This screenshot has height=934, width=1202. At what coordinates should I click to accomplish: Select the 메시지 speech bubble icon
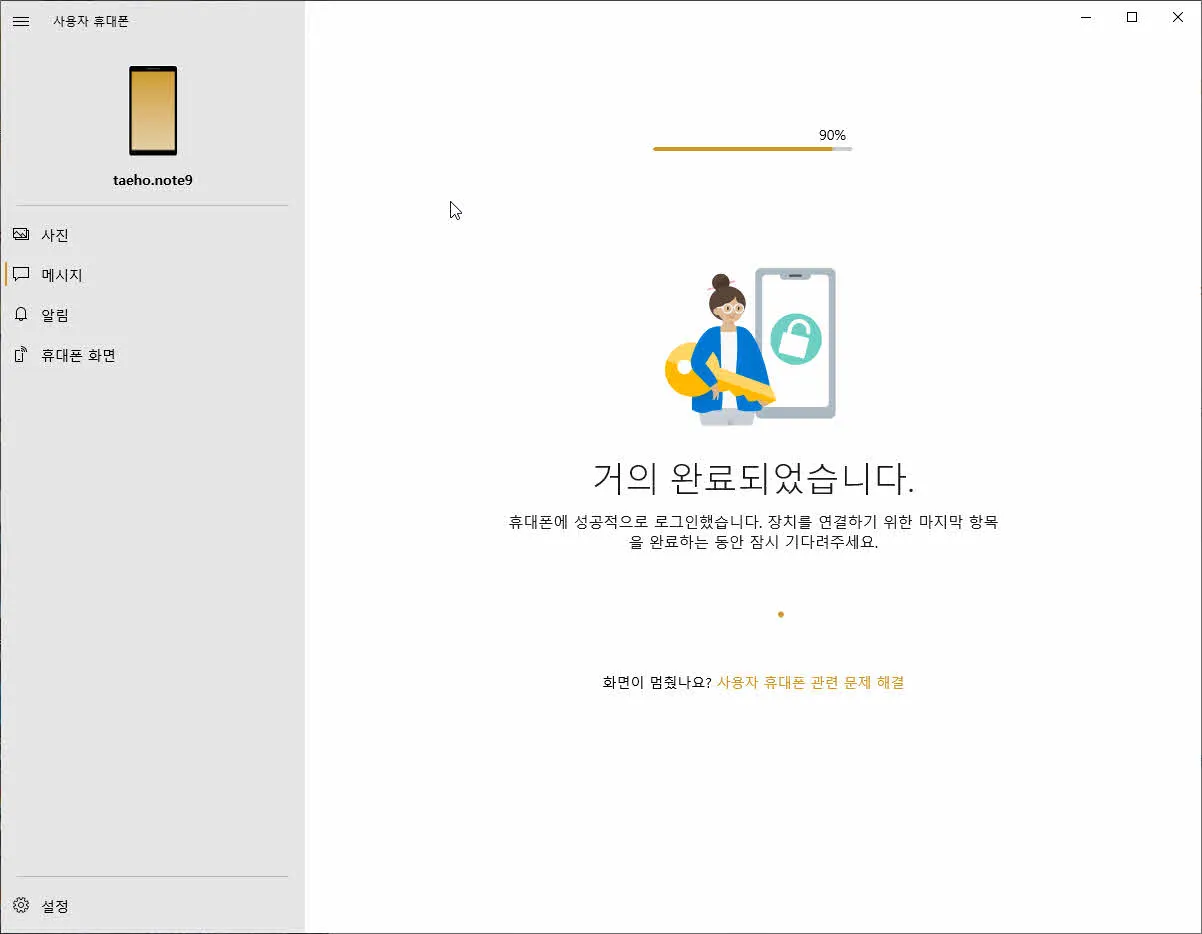click(x=21, y=274)
